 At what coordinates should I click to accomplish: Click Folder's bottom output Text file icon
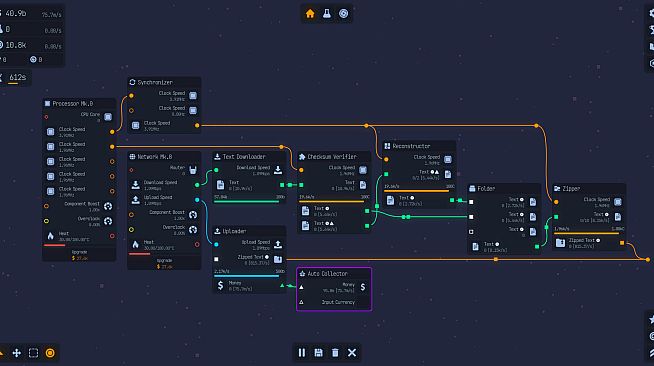coord(475,247)
